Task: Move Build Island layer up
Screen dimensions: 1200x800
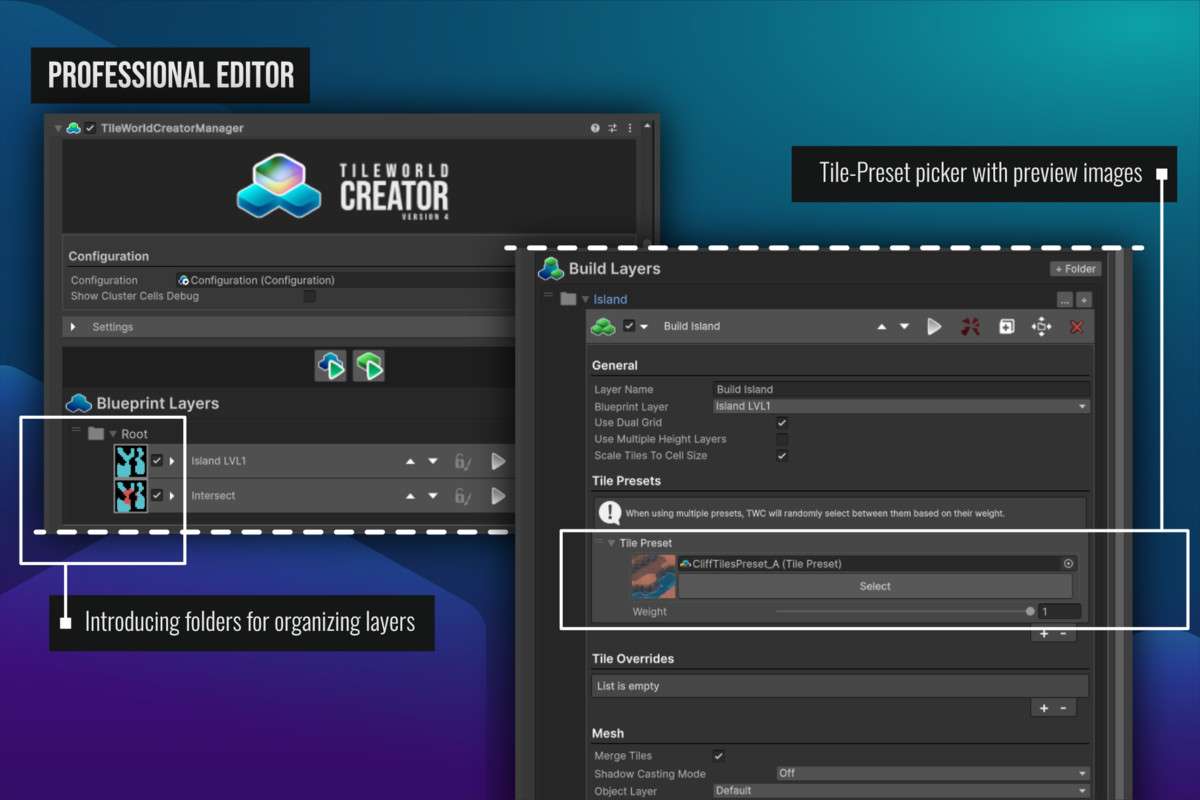Action: (881, 327)
